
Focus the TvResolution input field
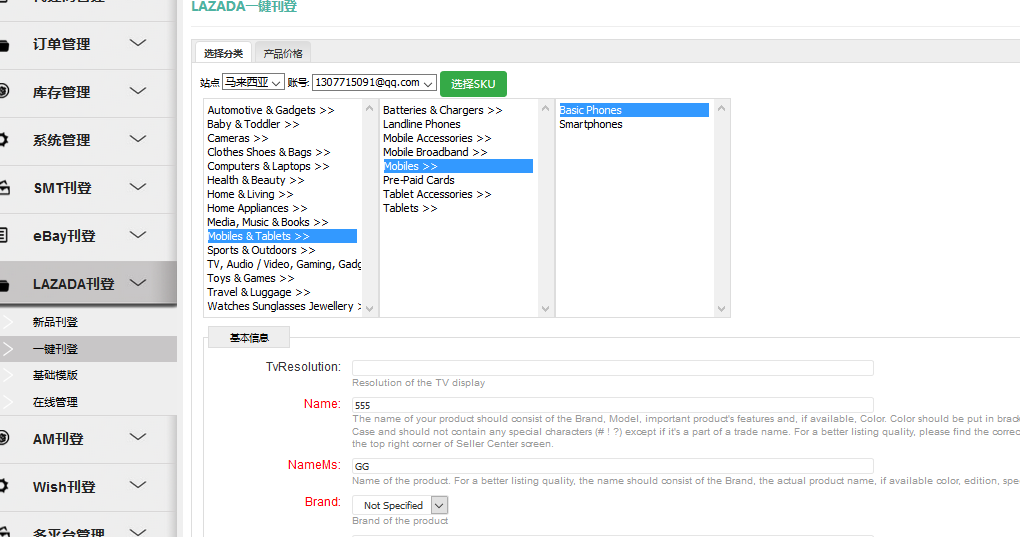[612, 368]
